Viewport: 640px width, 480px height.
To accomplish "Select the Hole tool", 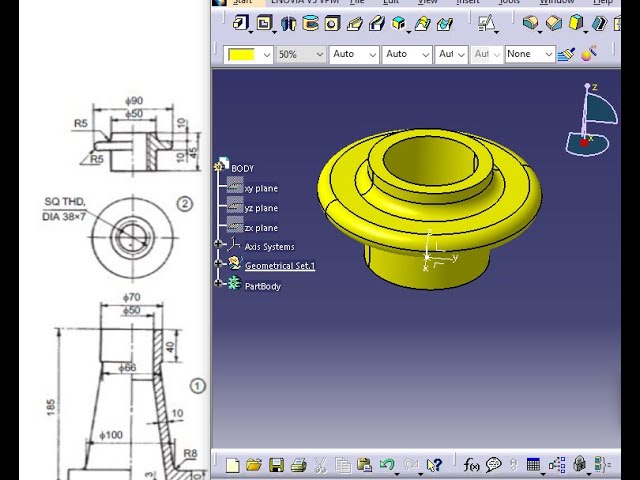I will point(332,23).
